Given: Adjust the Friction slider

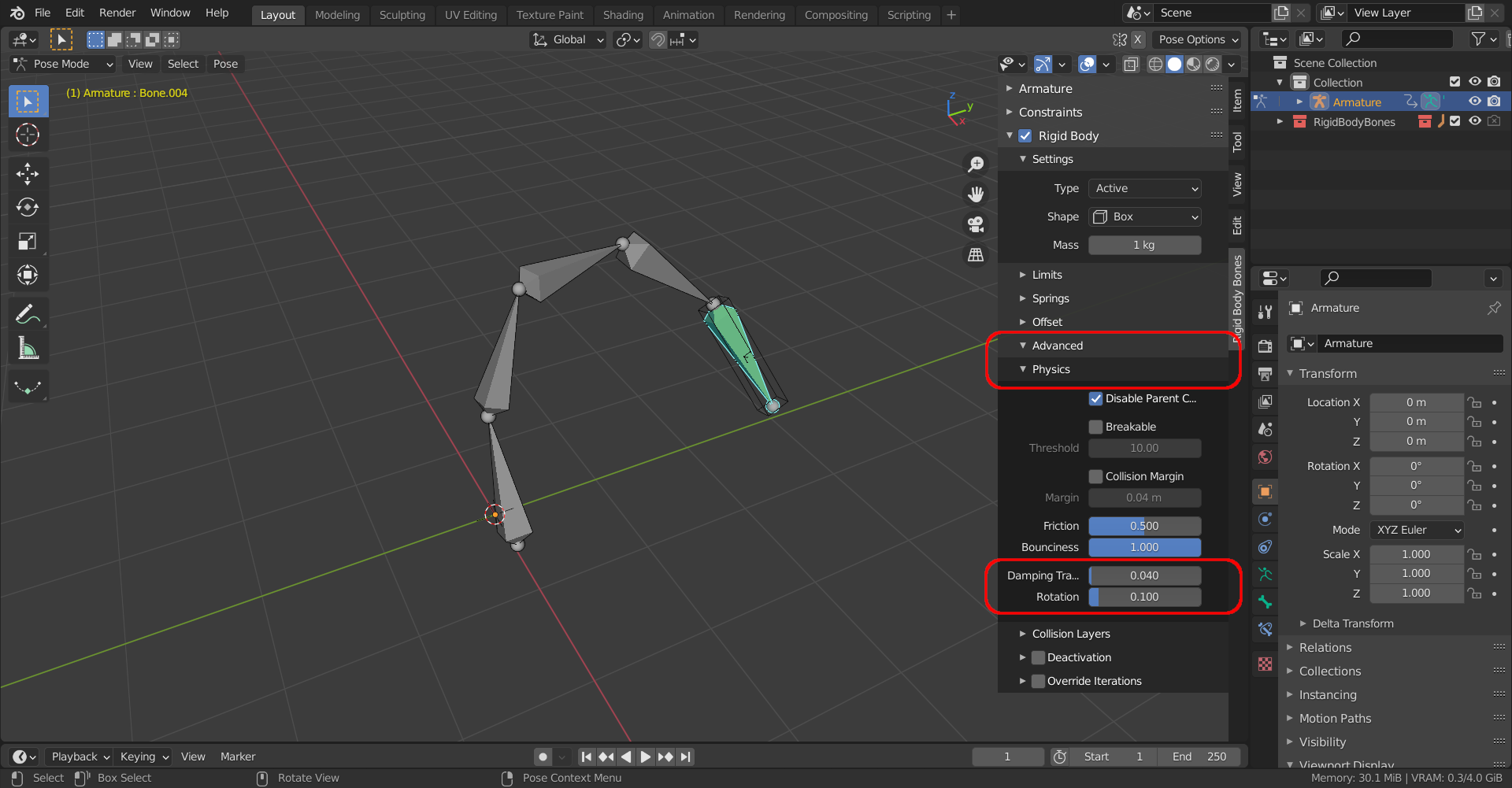Looking at the screenshot, I should coord(1144,526).
